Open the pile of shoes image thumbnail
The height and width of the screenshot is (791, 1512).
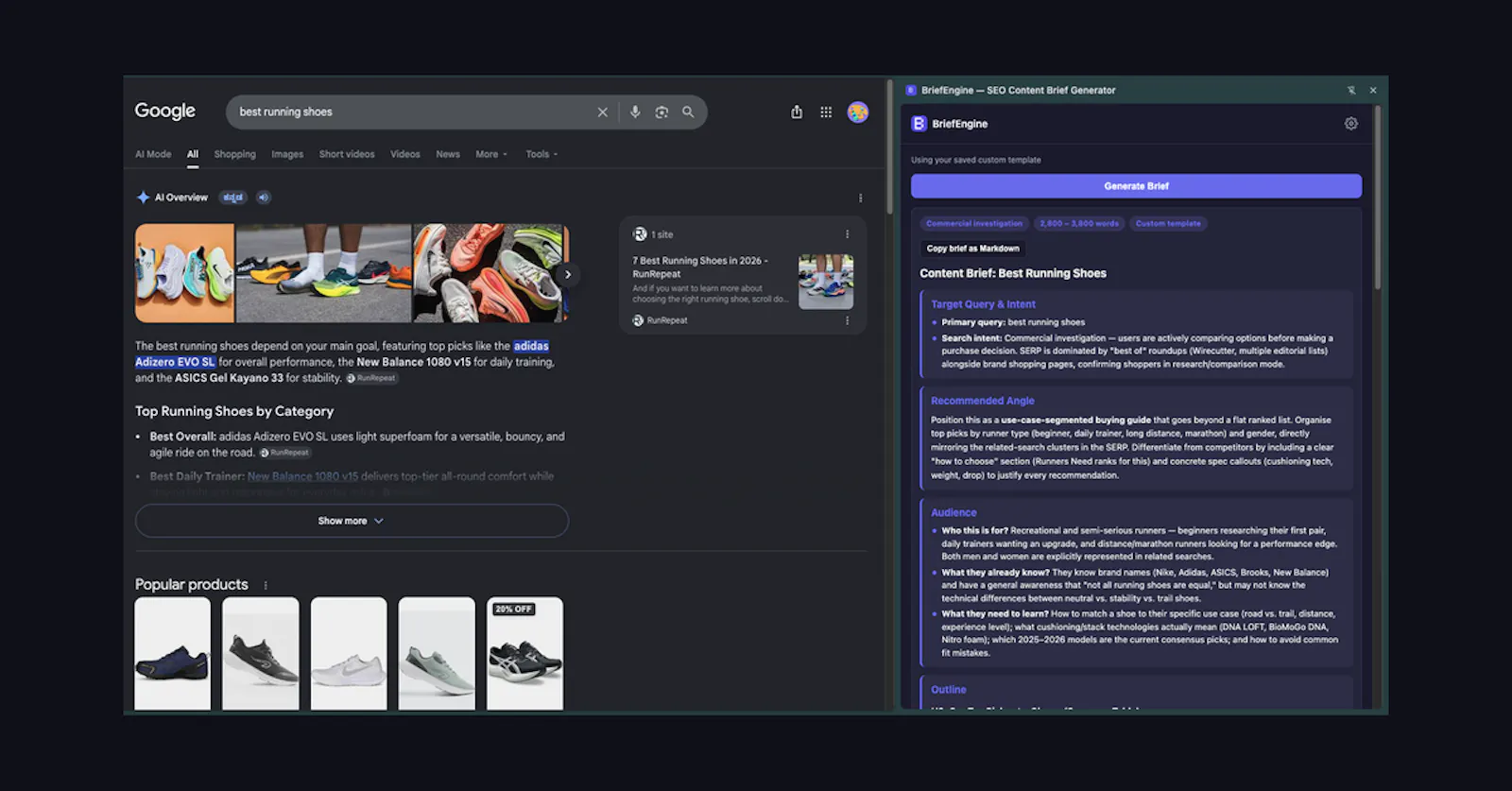pyautogui.click(x=489, y=273)
